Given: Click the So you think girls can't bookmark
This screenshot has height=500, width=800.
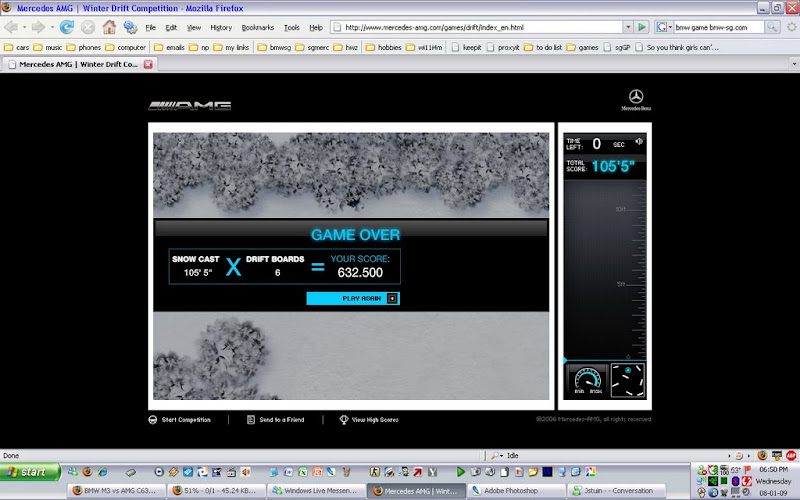Looking at the screenshot, I should [x=677, y=47].
